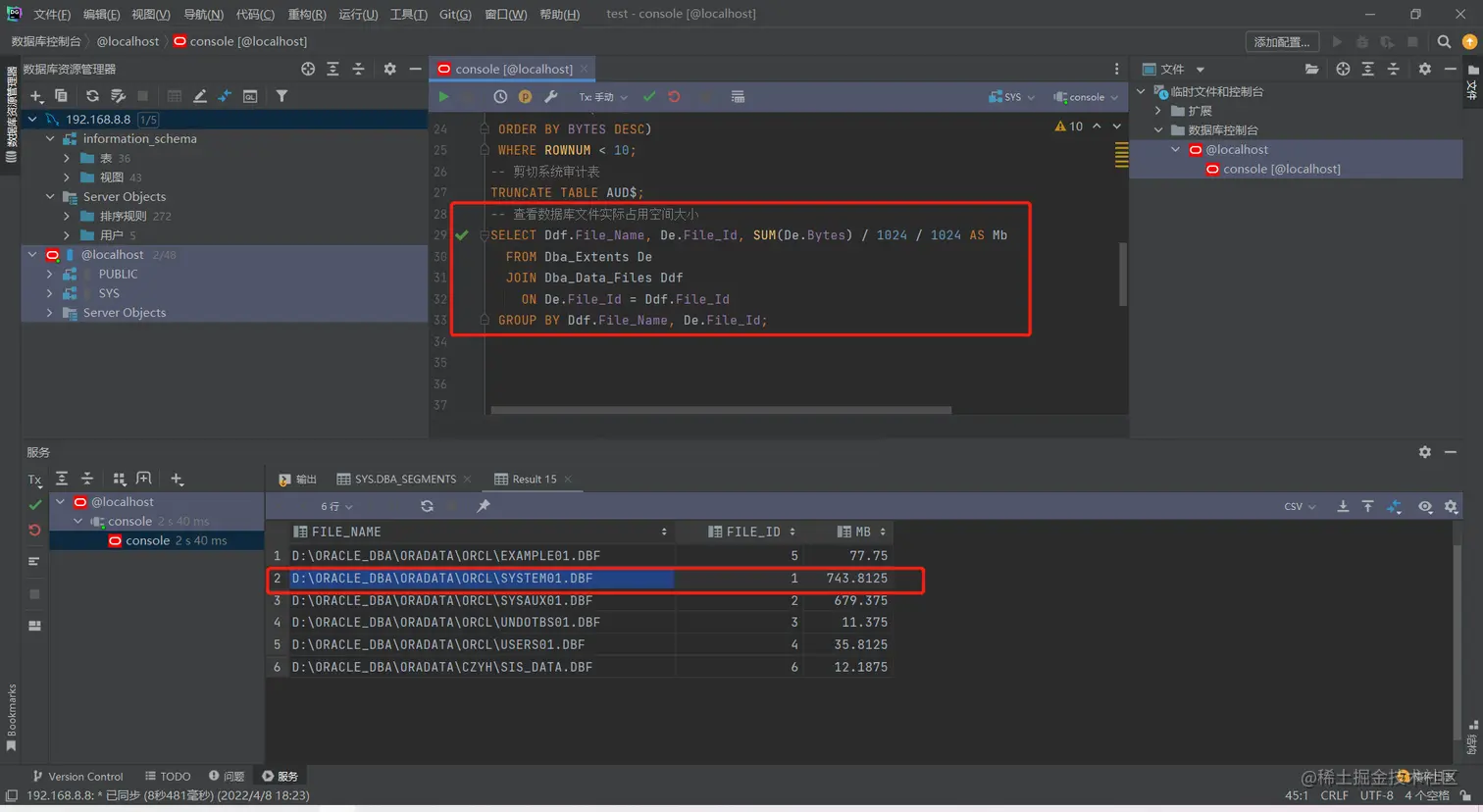1483x812 pixels.
Task: Collapse all nodes in the database explorer
Action: click(x=358, y=69)
